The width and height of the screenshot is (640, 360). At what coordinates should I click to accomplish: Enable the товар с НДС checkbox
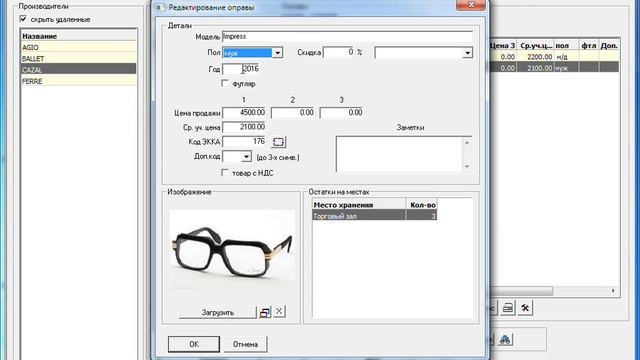tap(225, 173)
